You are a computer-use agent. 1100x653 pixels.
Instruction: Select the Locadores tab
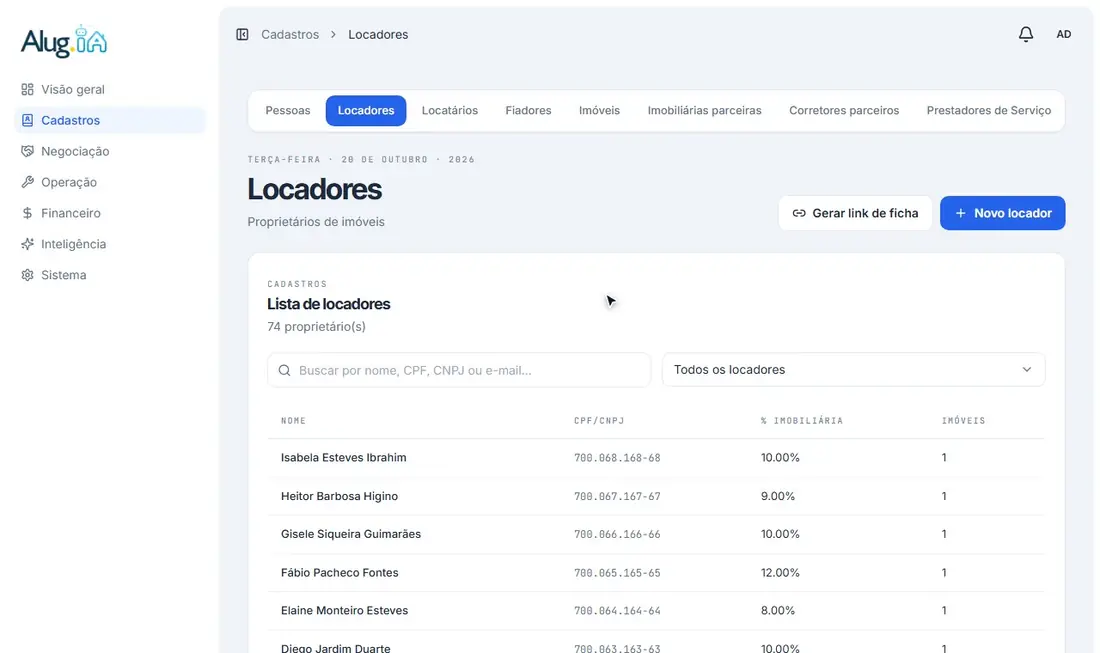(x=365, y=111)
